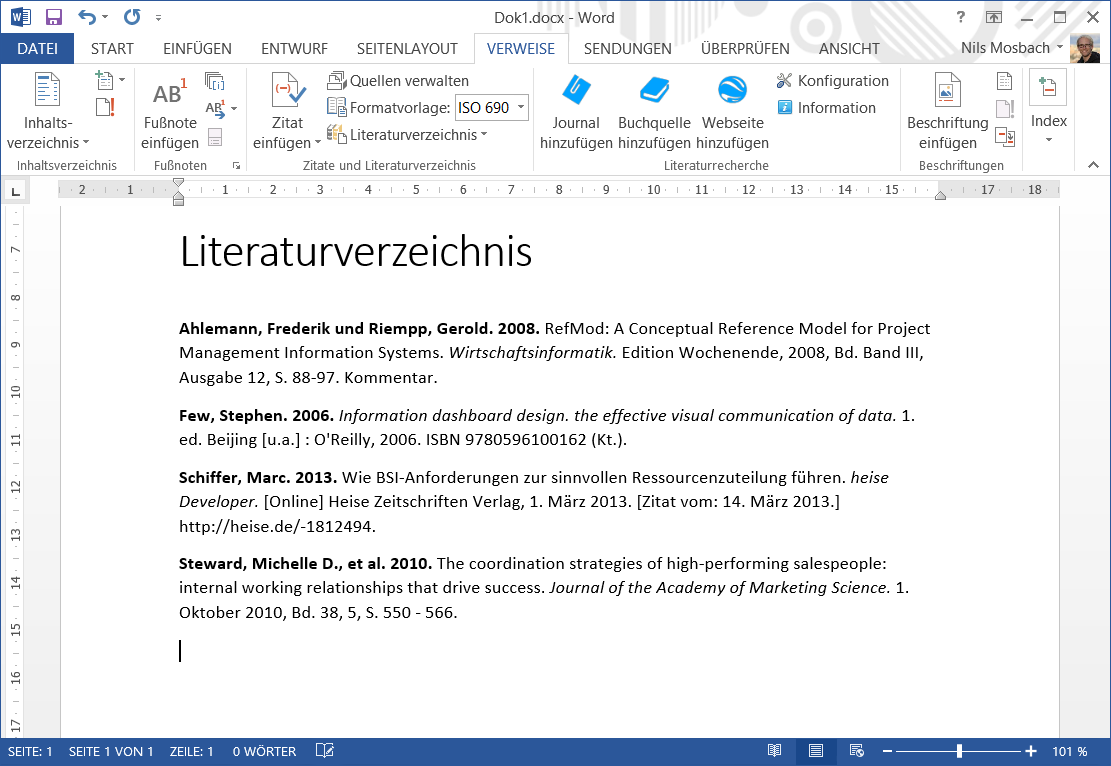Save document with the floppy disk icon
The width and height of the screenshot is (1111, 766).
coord(54,17)
